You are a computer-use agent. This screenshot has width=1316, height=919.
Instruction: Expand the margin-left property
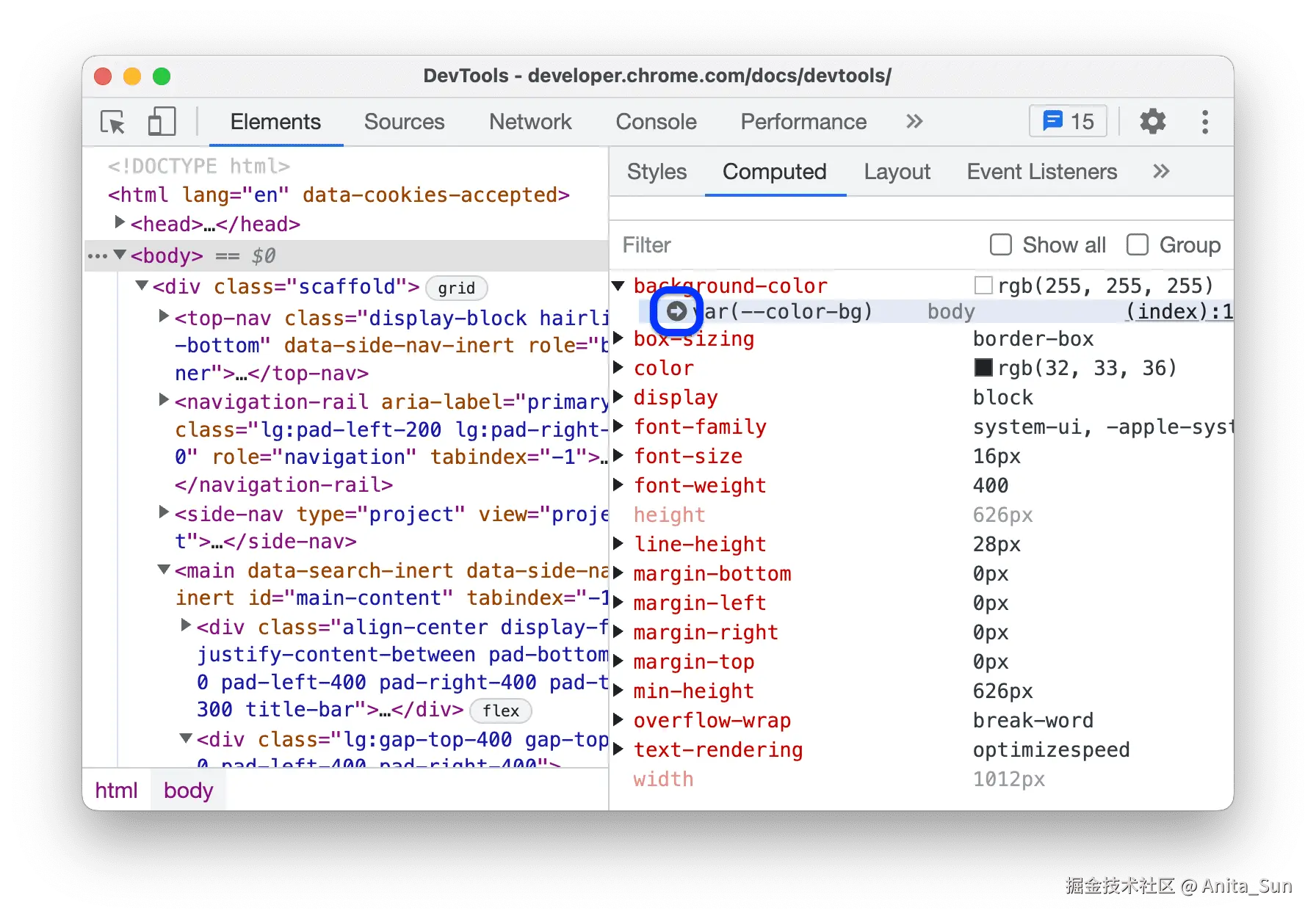click(x=618, y=603)
